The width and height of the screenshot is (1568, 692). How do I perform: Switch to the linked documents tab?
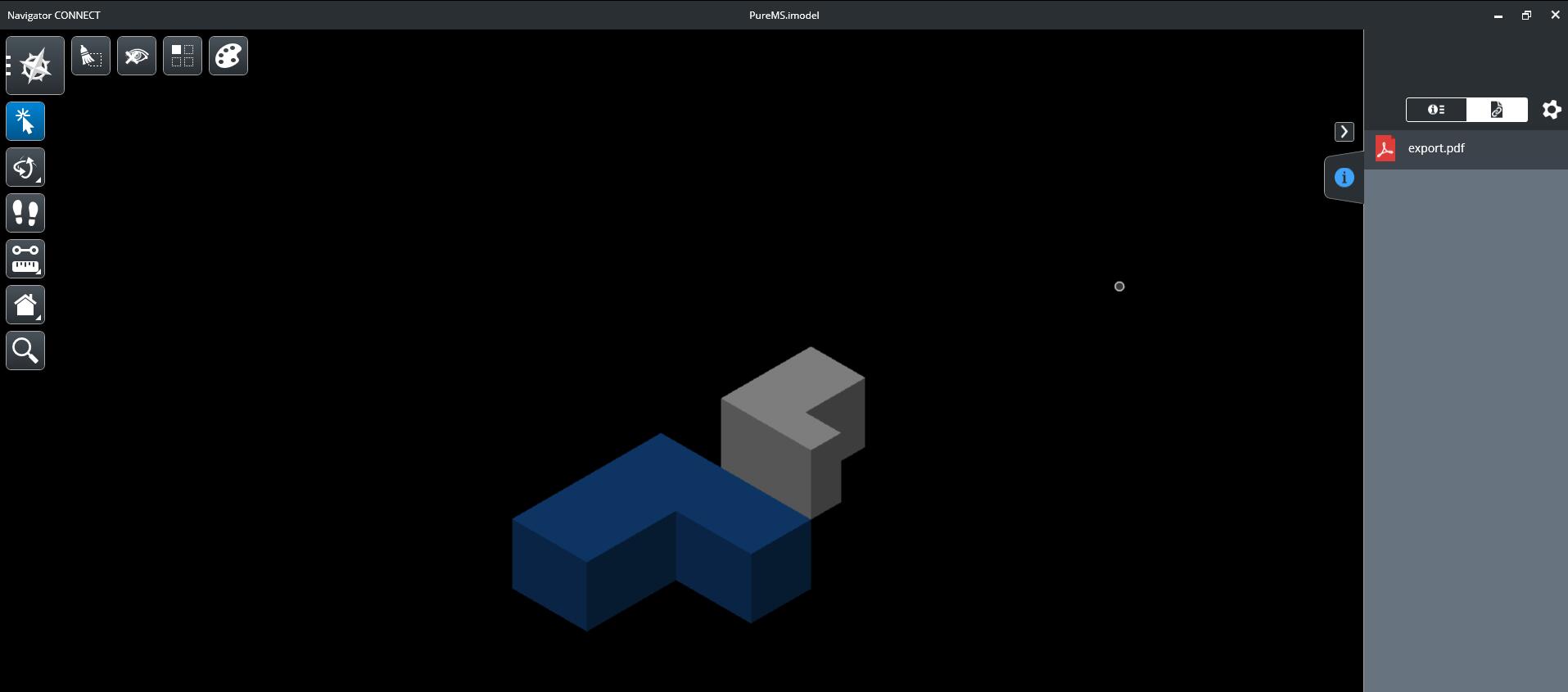coord(1497,110)
